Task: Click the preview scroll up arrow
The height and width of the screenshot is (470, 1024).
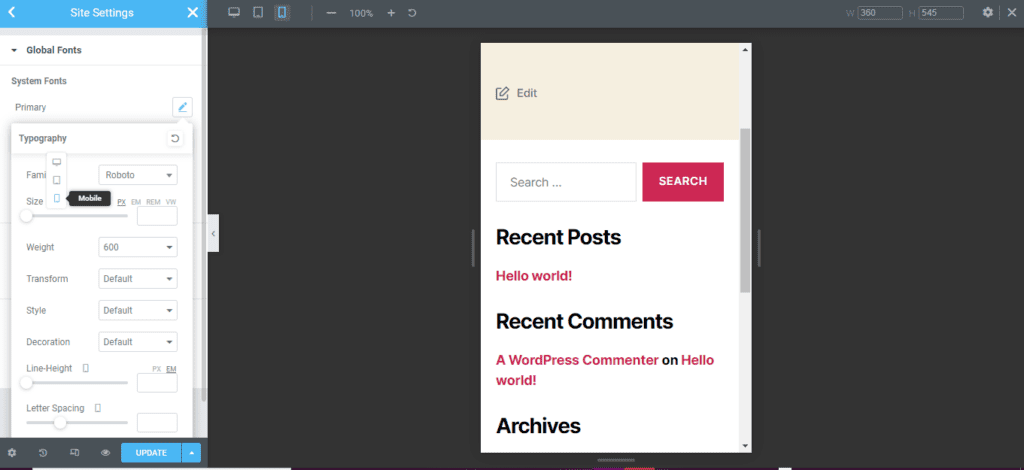Action: (x=745, y=50)
